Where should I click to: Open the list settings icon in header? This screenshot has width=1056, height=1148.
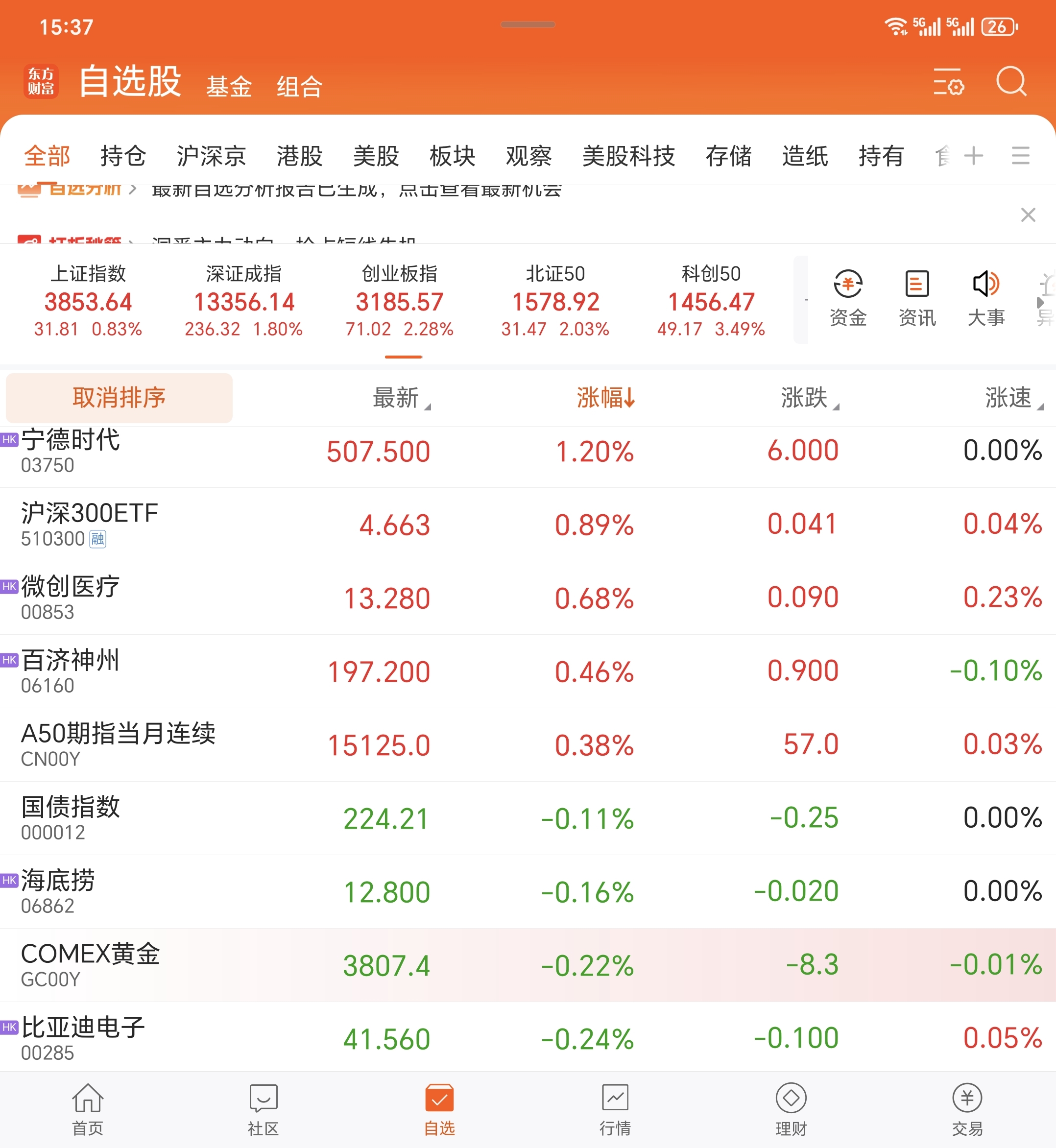click(949, 82)
